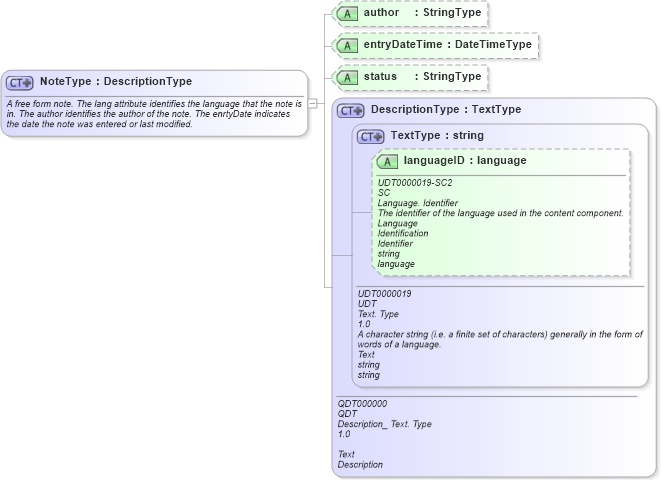Select the 'status : StringType' attribute label
This screenshot has width=661, height=480.
click(x=422, y=76)
